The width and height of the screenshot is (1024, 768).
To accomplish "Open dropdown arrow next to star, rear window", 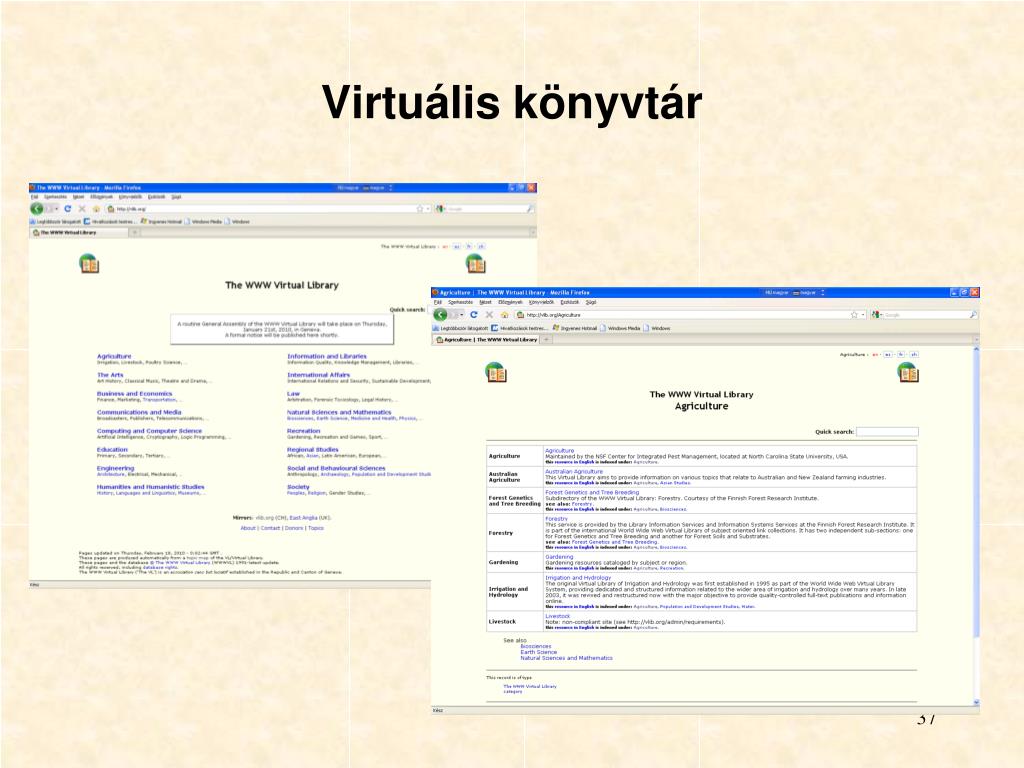I will pyautogui.click(x=428, y=209).
